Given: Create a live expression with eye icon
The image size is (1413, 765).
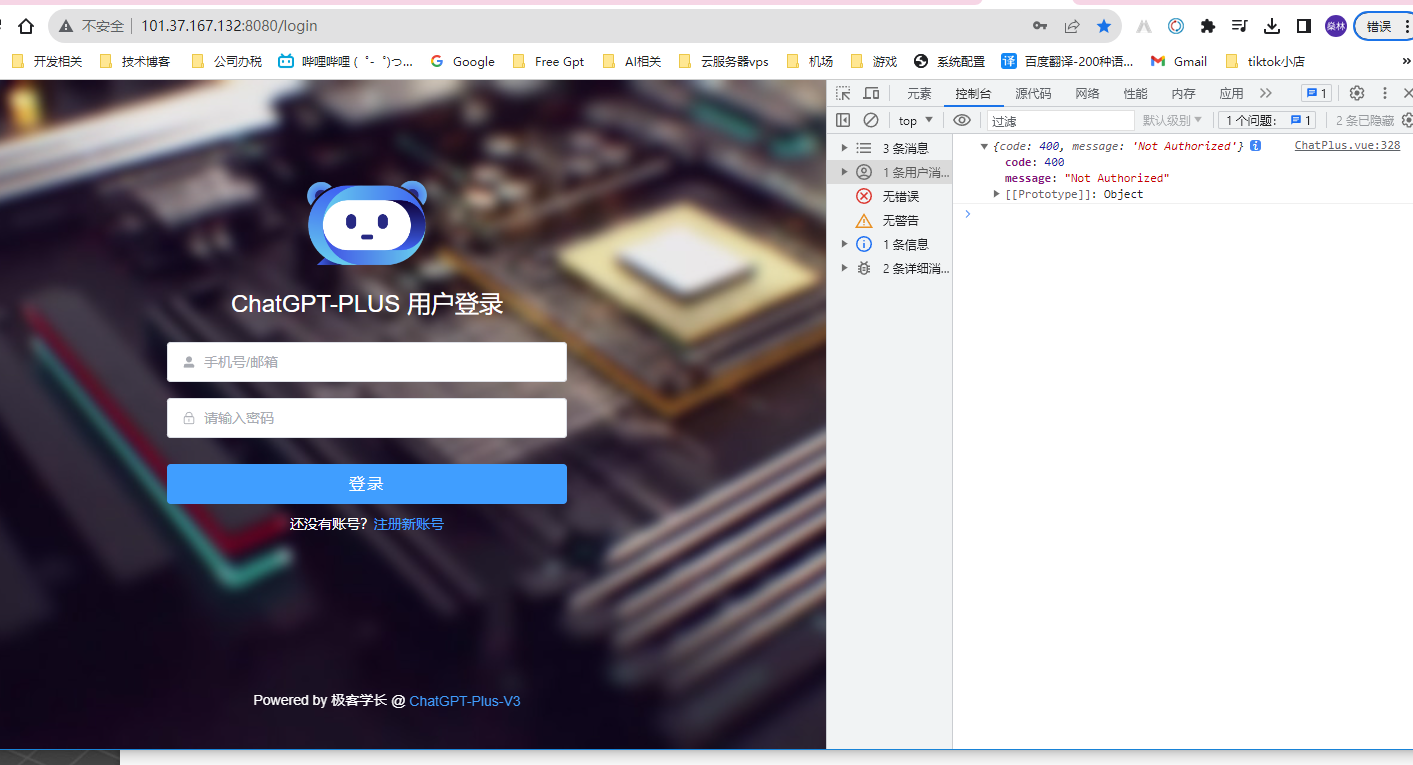Looking at the screenshot, I should click(x=962, y=120).
